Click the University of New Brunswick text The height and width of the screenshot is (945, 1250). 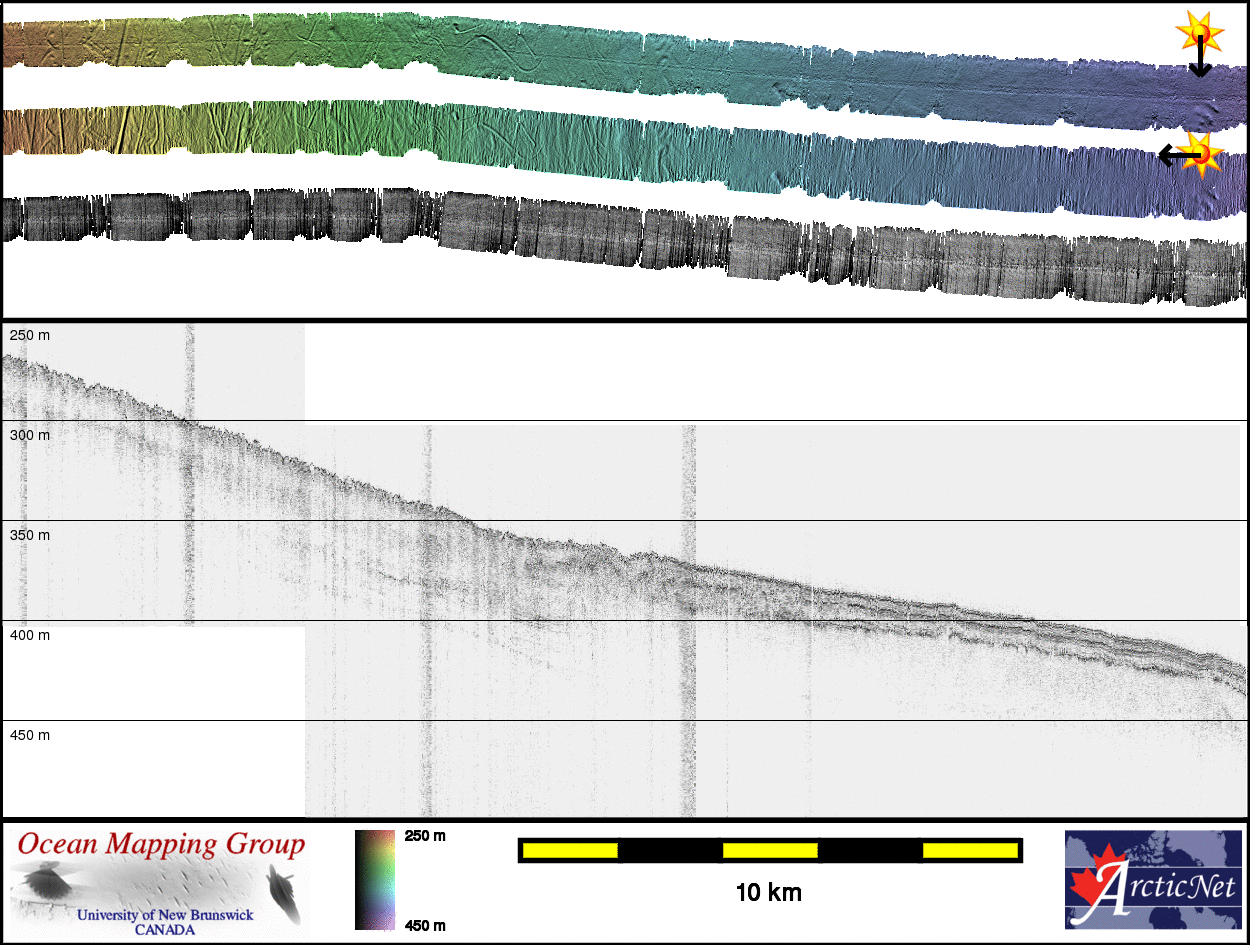click(165, 915)
